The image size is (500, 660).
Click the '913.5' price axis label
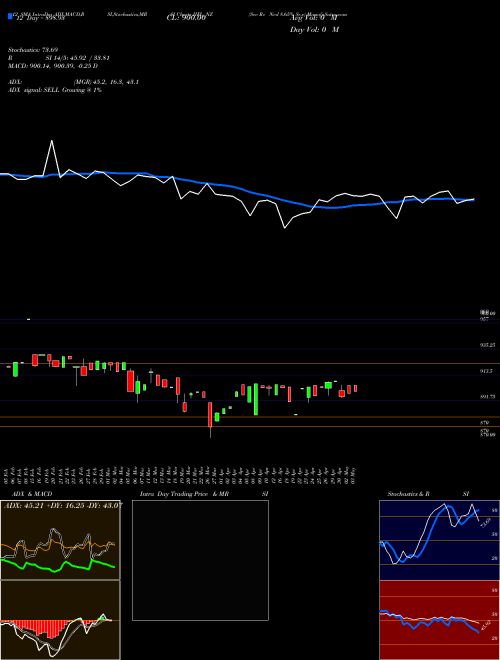(486, 371)
